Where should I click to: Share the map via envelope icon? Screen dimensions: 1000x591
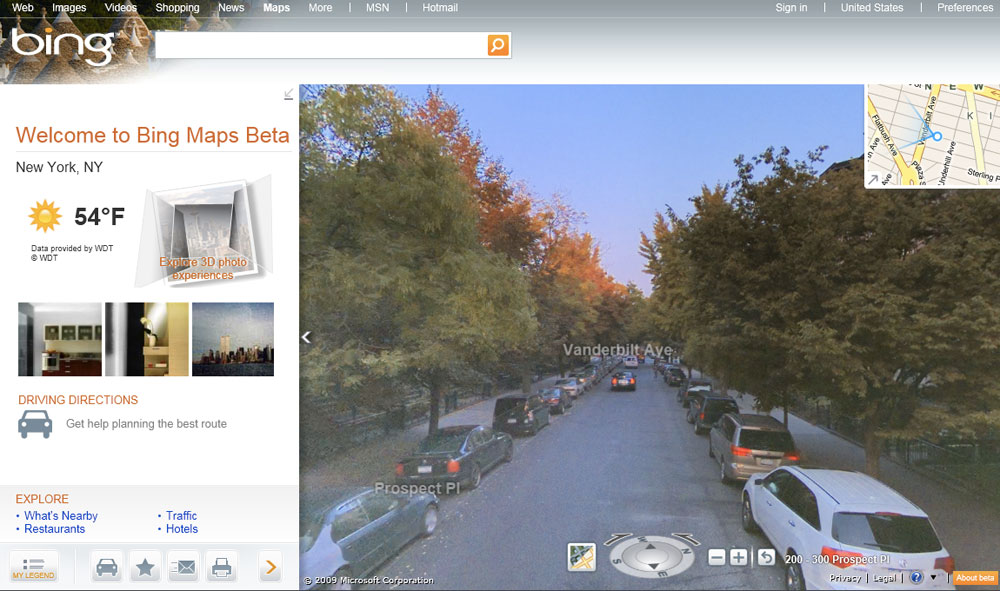[183, 567]
